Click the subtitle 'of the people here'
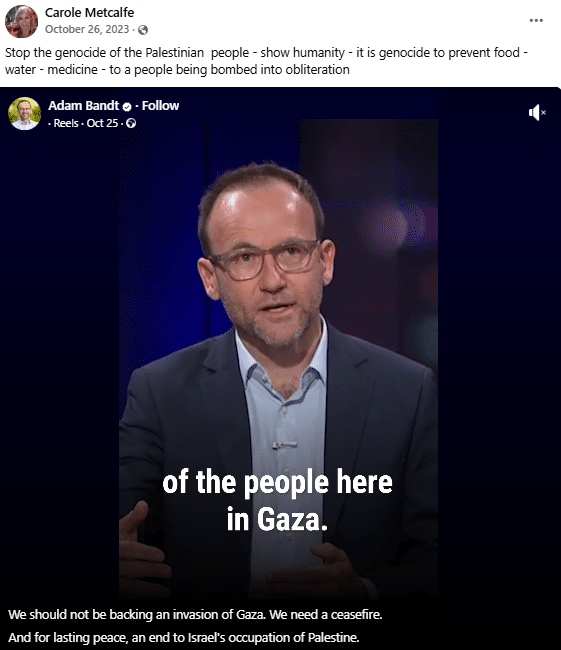The height and width of the screenshot is (650, 561). point(277,482)
